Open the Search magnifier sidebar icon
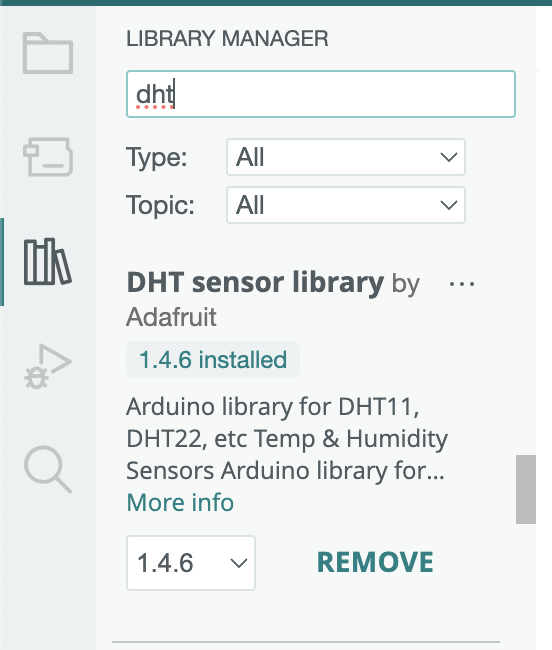 click(x=48, y=469)
